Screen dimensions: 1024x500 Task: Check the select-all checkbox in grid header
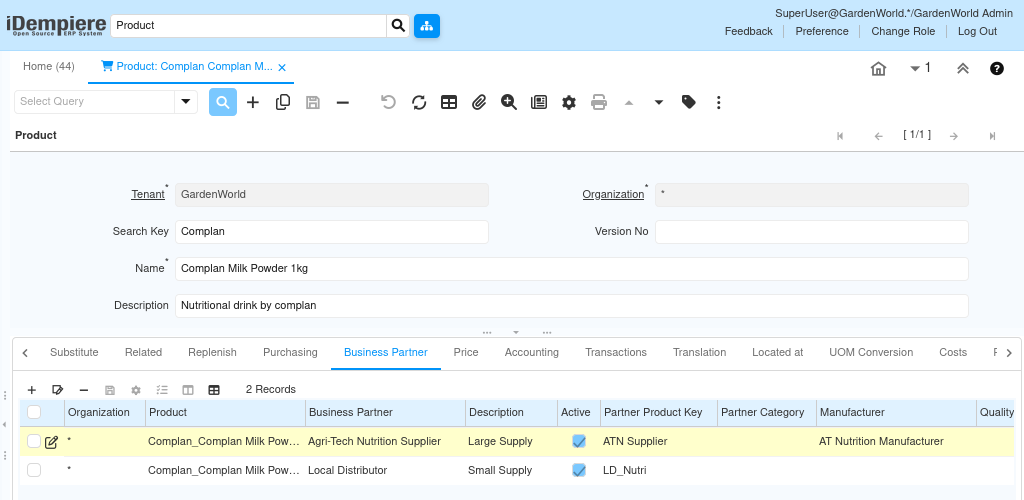[x=34, y=412]
